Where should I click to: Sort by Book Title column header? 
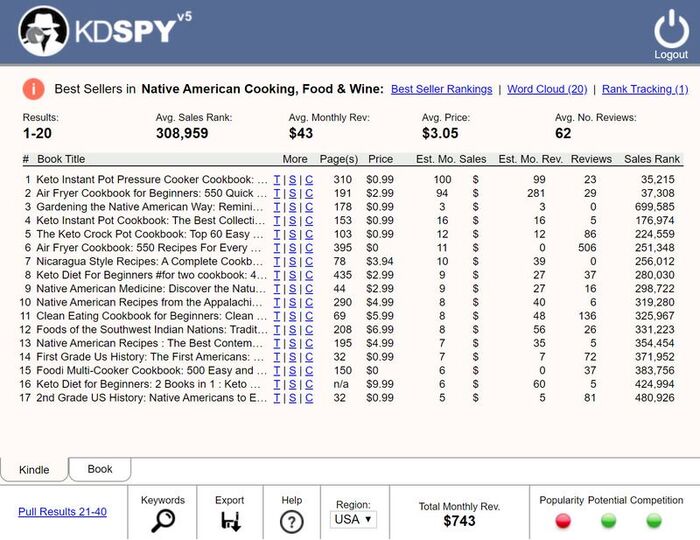pyautogui.click(x=61, y=159)
